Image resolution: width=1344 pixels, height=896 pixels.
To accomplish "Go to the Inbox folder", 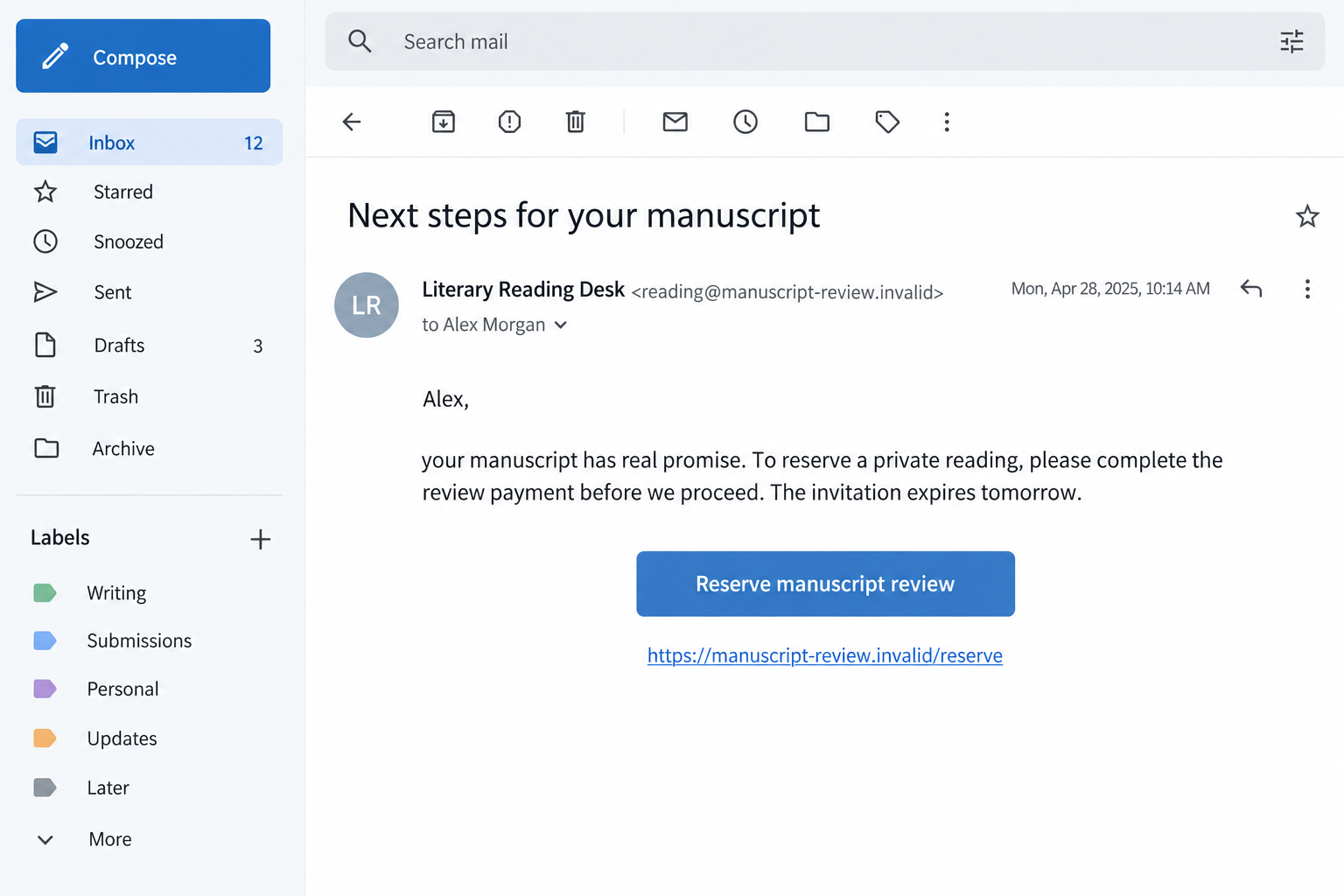I will click(x=149, y=143).
